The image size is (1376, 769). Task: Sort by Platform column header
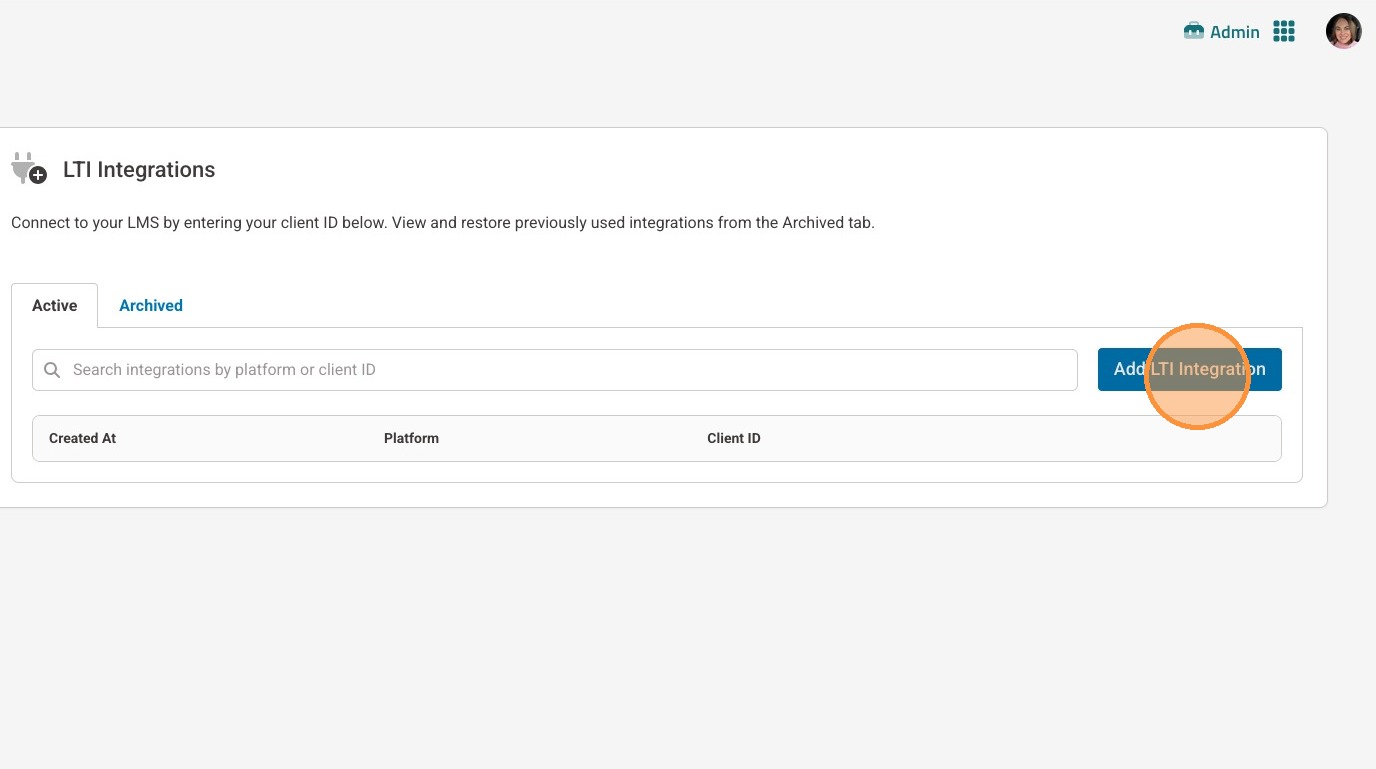411,438
